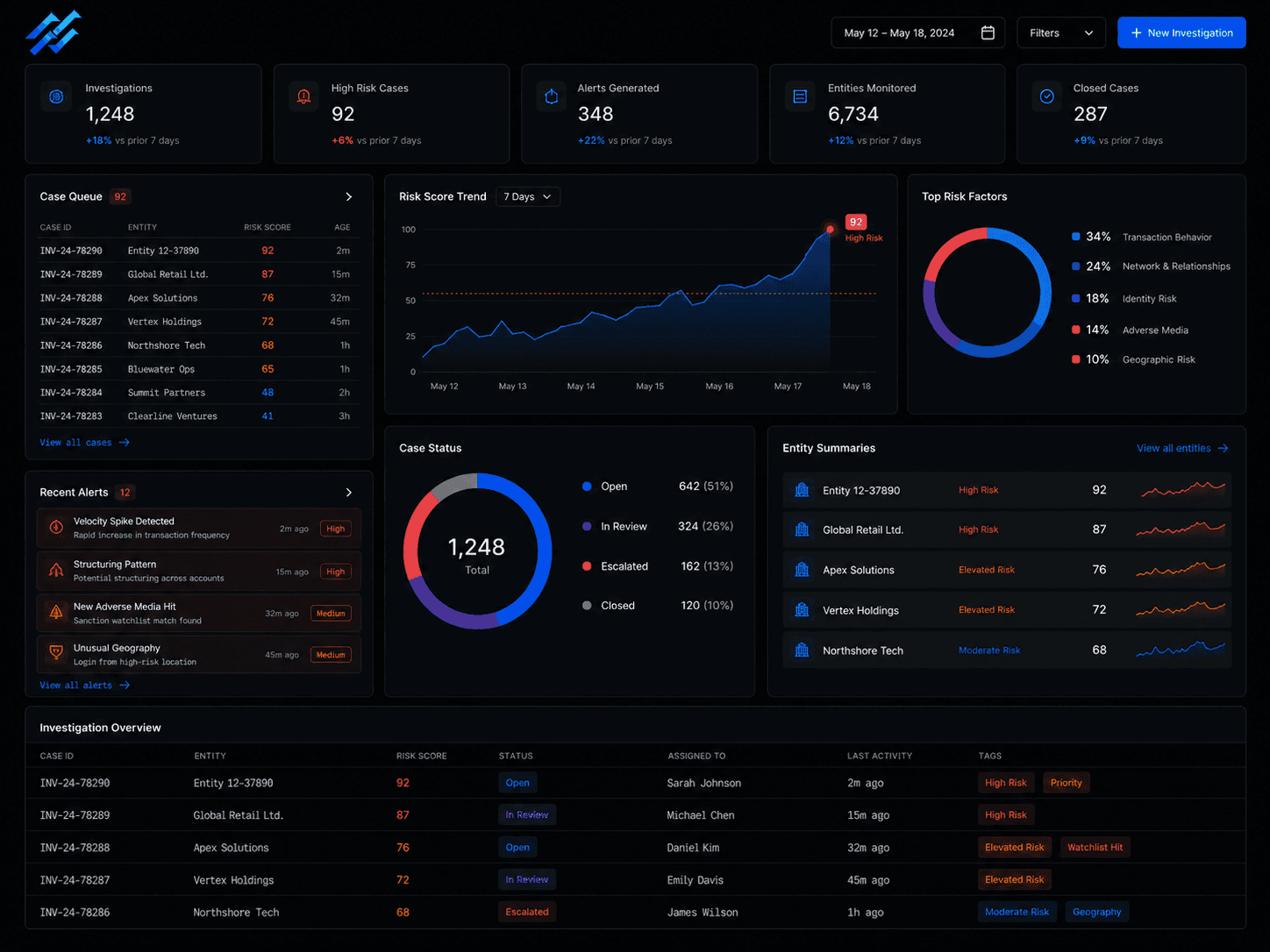Click the Investigations card icon
This screenshot has width=1270, height=952.
(56, 96)
